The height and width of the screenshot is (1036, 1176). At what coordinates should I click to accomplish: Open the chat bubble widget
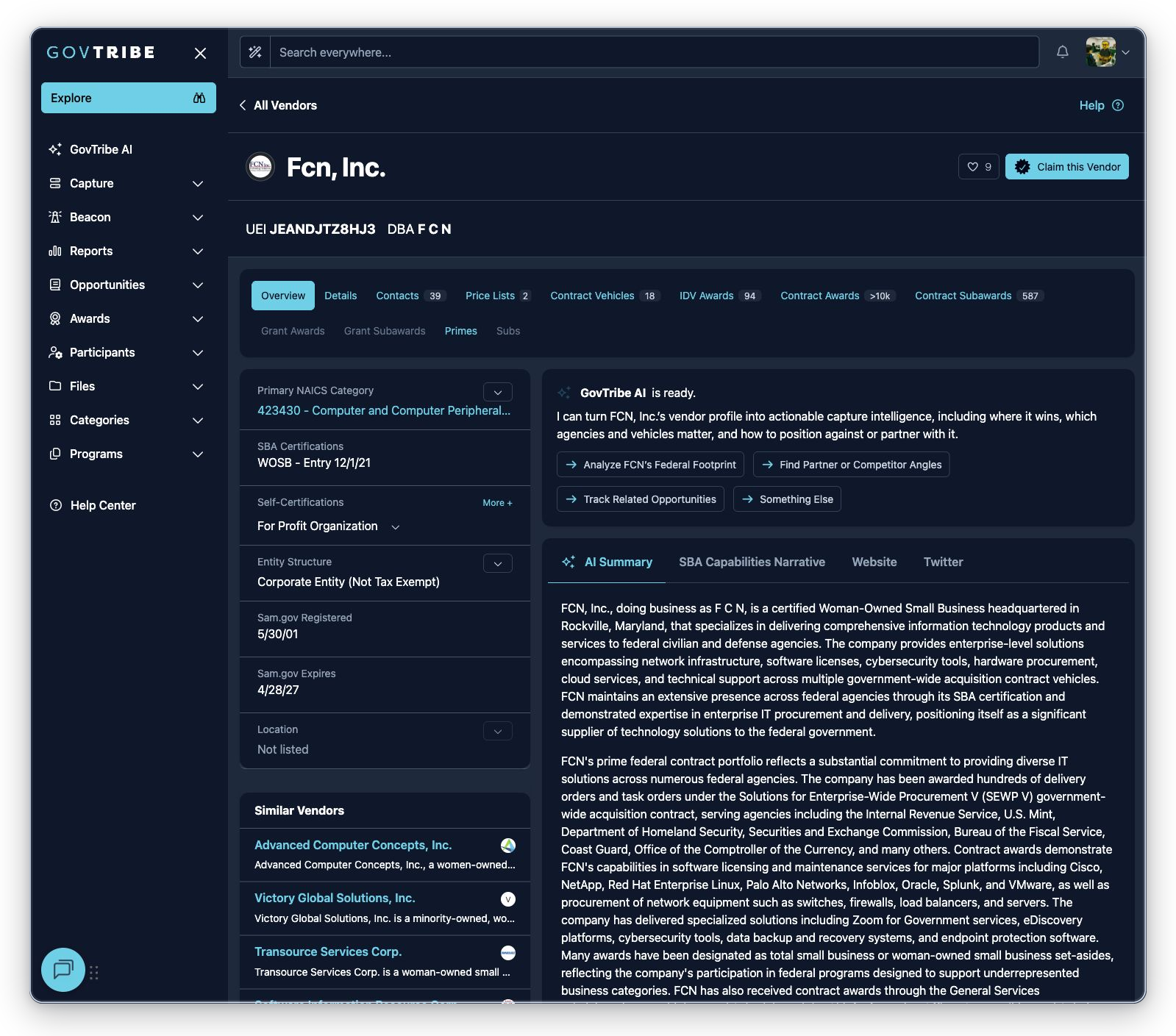pyautogui.click(x=63, y=970)
